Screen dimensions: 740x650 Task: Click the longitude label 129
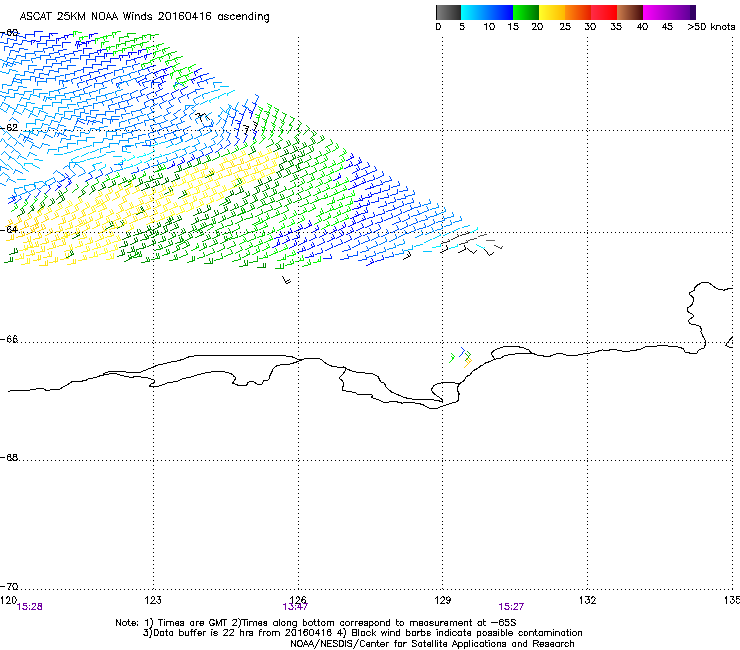pos(443,600)
